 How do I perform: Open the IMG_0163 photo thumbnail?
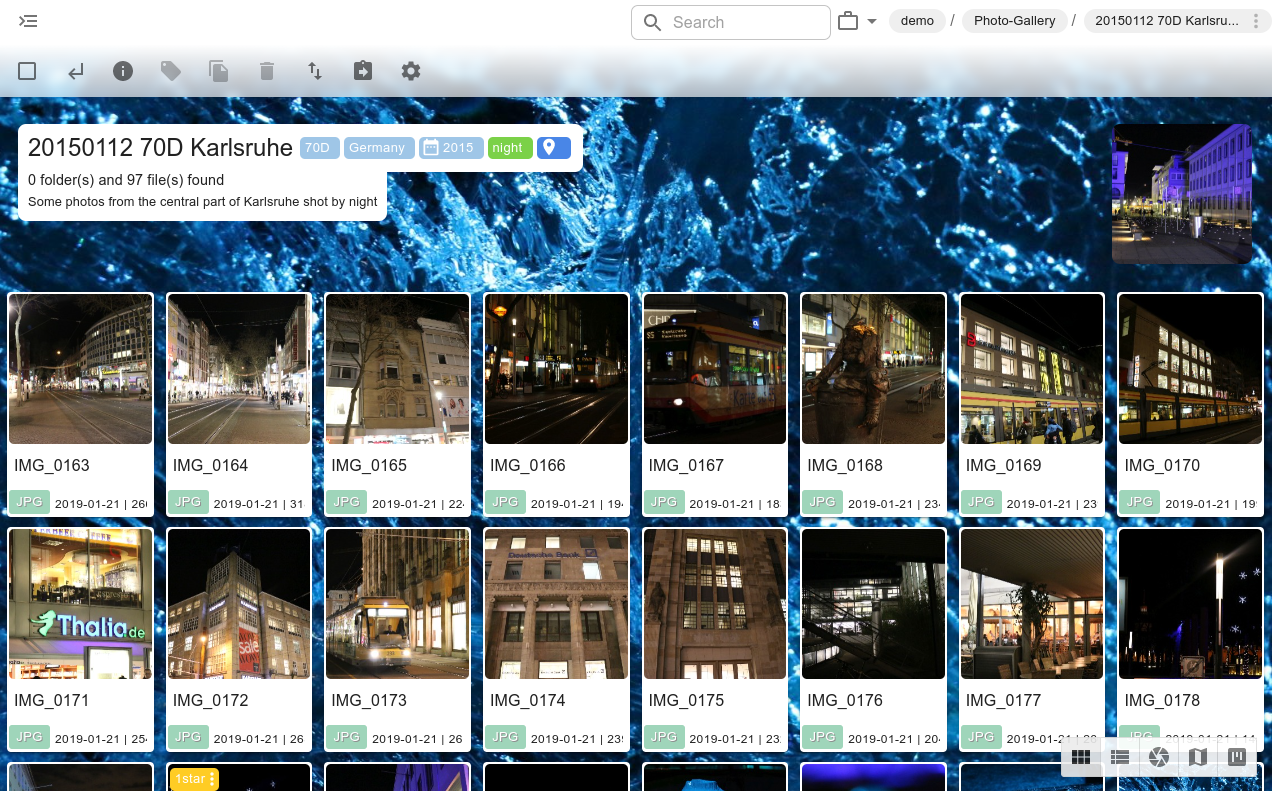[x=81, y=369]
